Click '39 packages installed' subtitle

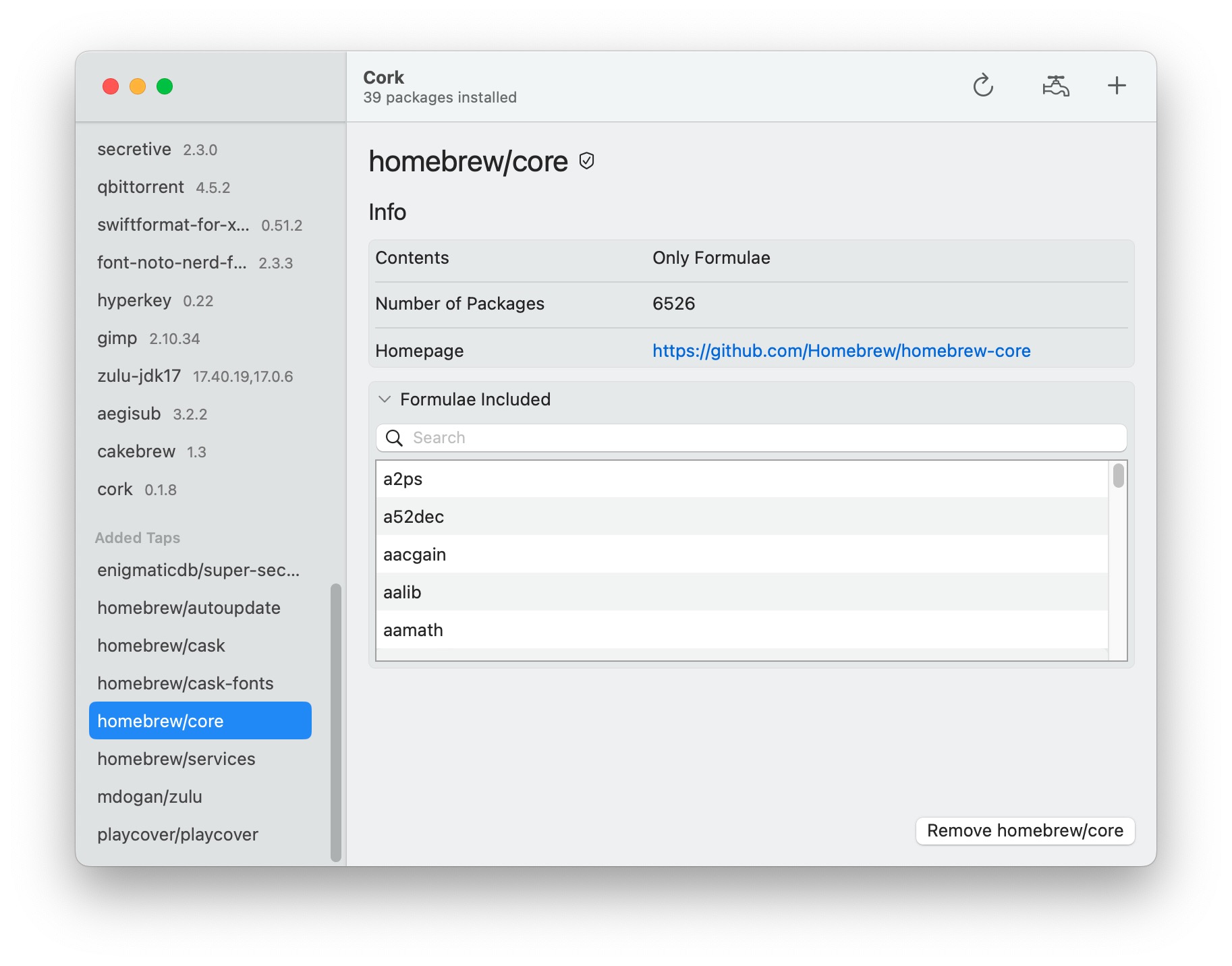pos(440,97)
